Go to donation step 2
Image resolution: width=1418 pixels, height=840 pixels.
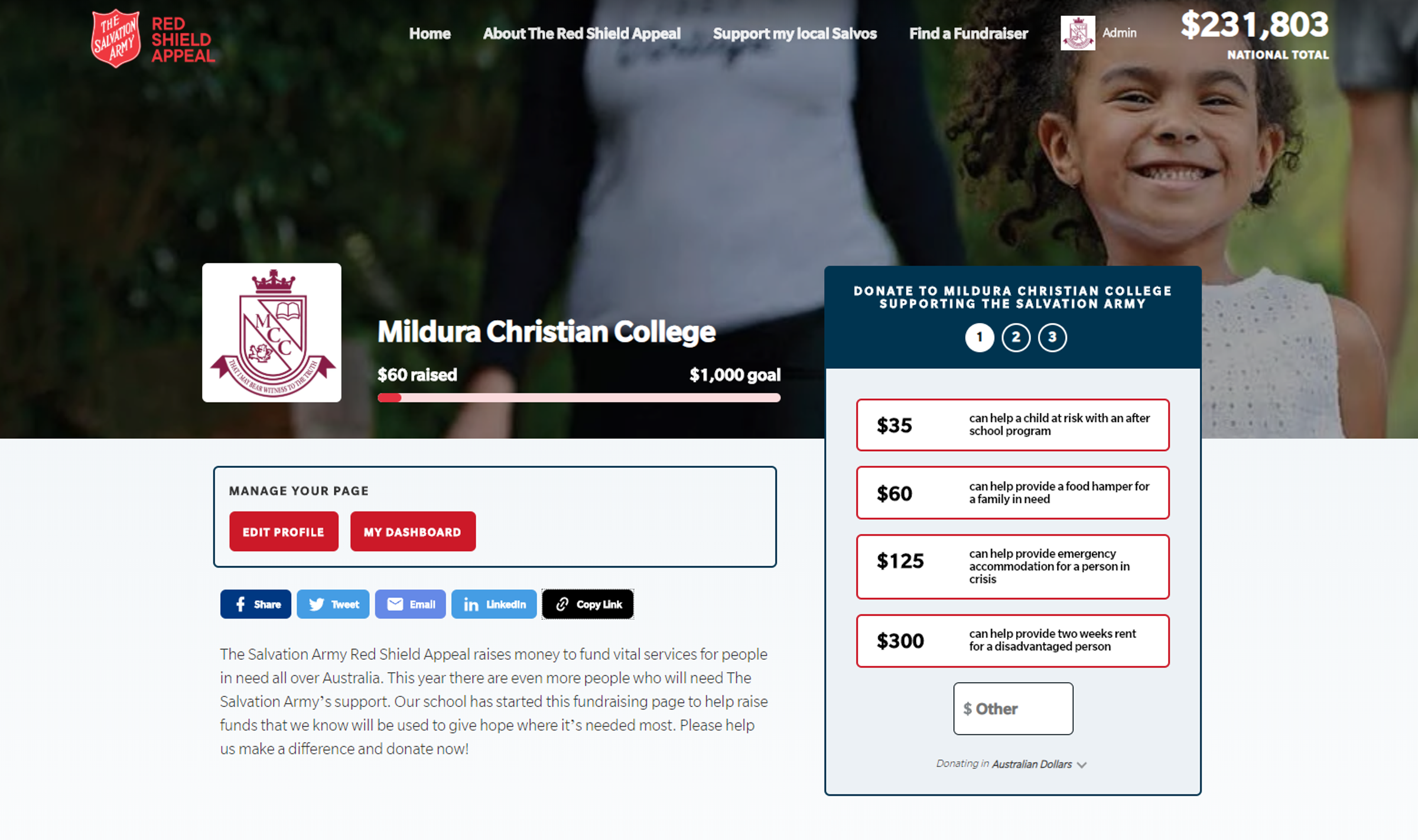pos(1016,337)
